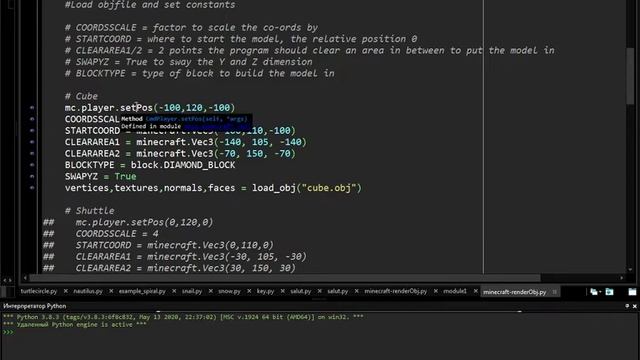Viewport: 640px width, 360px height.
Task: Click block.DIAMOND_BLOCK in the code
Action: pyautogui.click(x=183, y=165)
